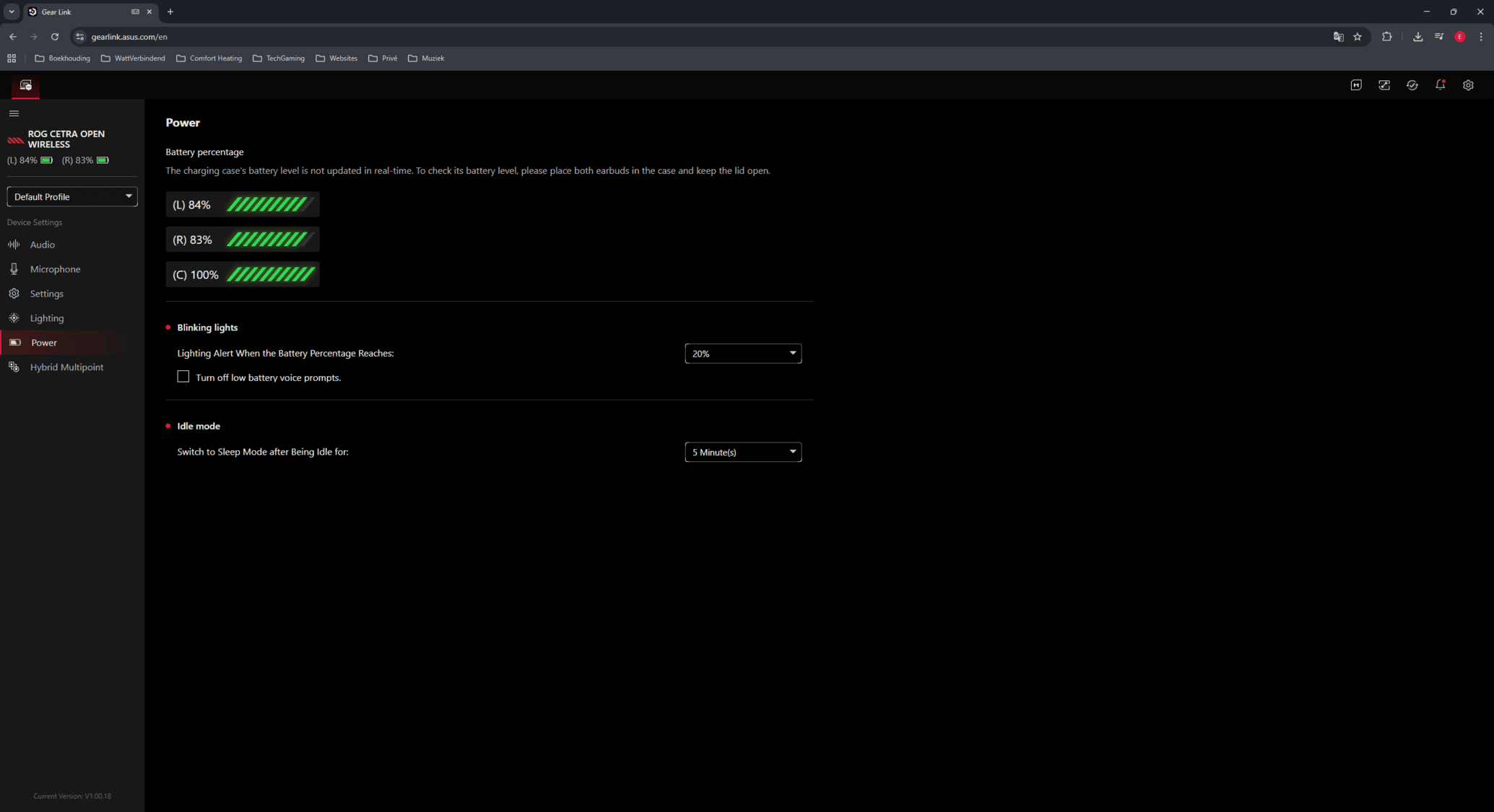Open the macro (M) icon in top toolbar
Viewport: 1494px width, 812px height.
coord(1356,85)
